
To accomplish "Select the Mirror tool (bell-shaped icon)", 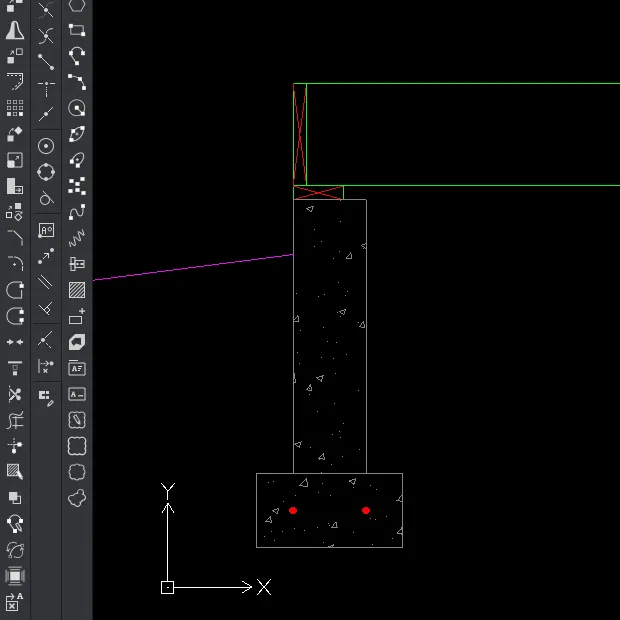I will pos(15,30).
